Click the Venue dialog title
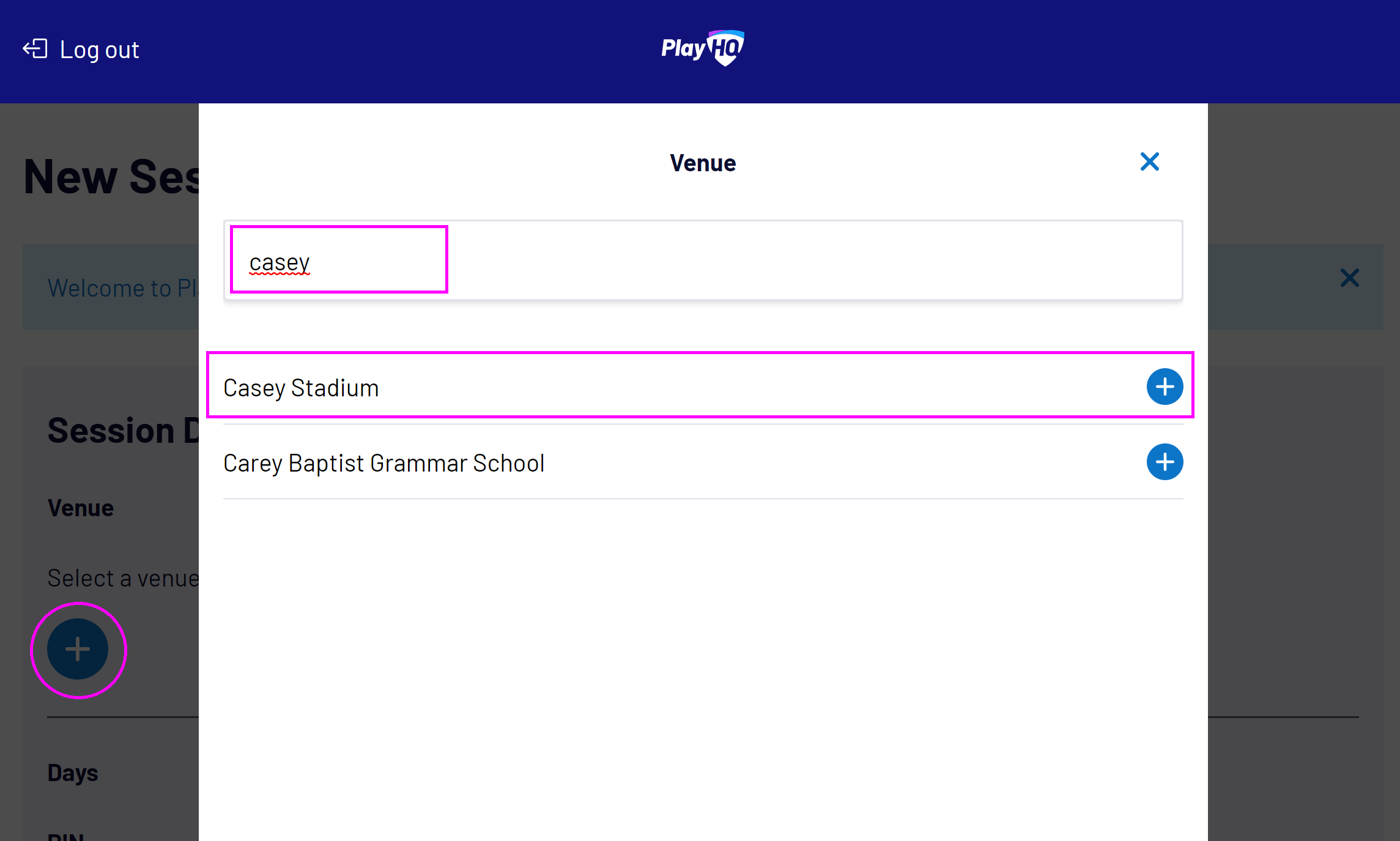Image resolution: width=1400 pixels, height=841 pixels. coord(702,163)
